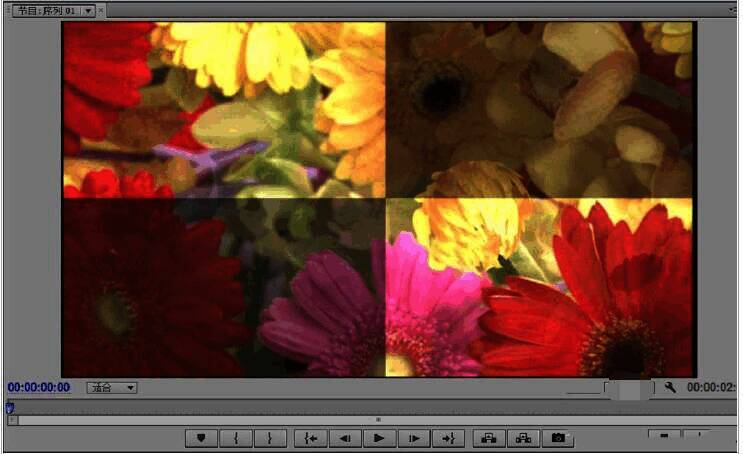Jump to the Out point
Screen dimensions: 743x454
coord(447,438)
